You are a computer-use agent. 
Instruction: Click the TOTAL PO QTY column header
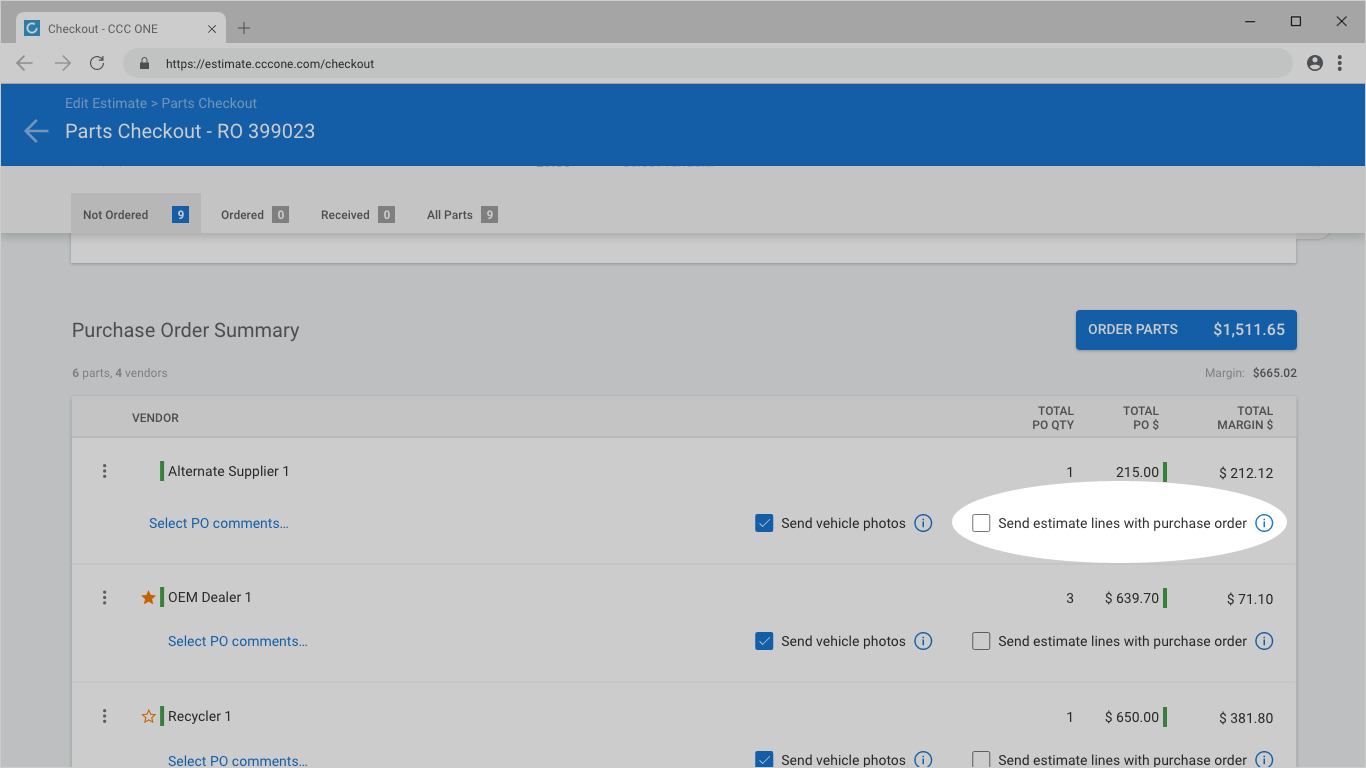point(1053,418)
